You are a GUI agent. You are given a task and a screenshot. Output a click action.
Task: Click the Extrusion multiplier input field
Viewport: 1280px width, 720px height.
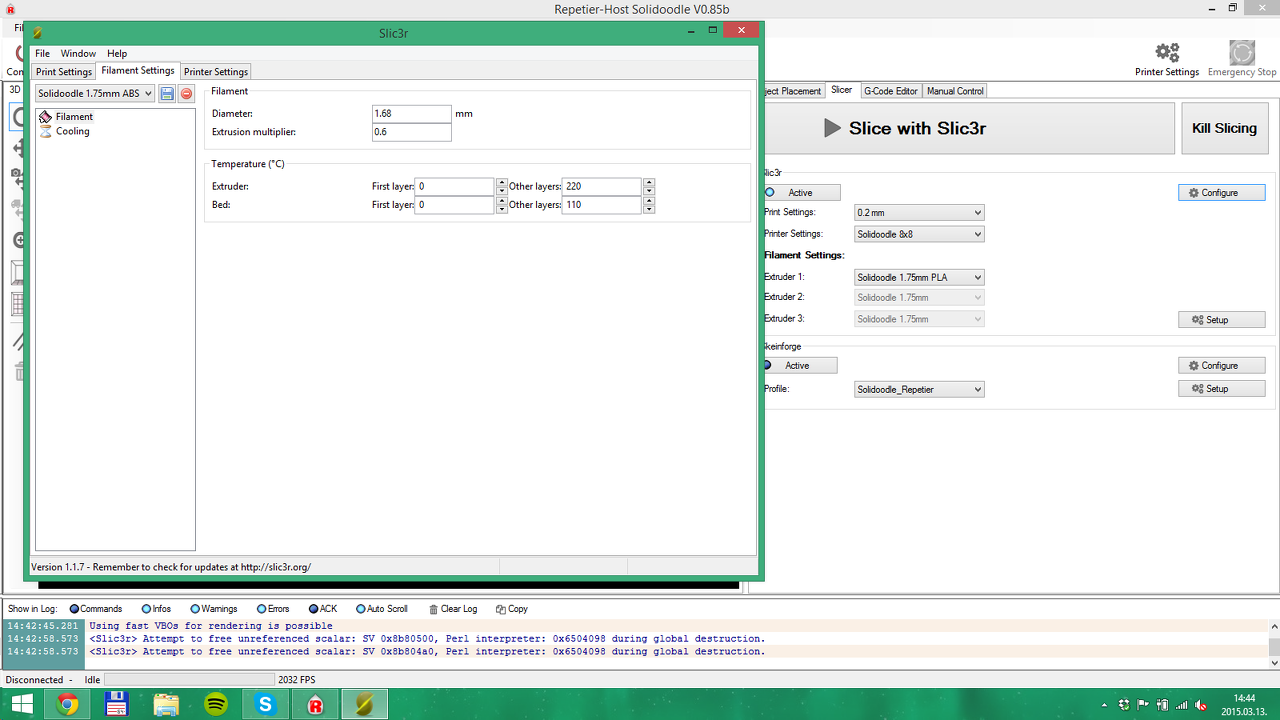tap(411, 132)
